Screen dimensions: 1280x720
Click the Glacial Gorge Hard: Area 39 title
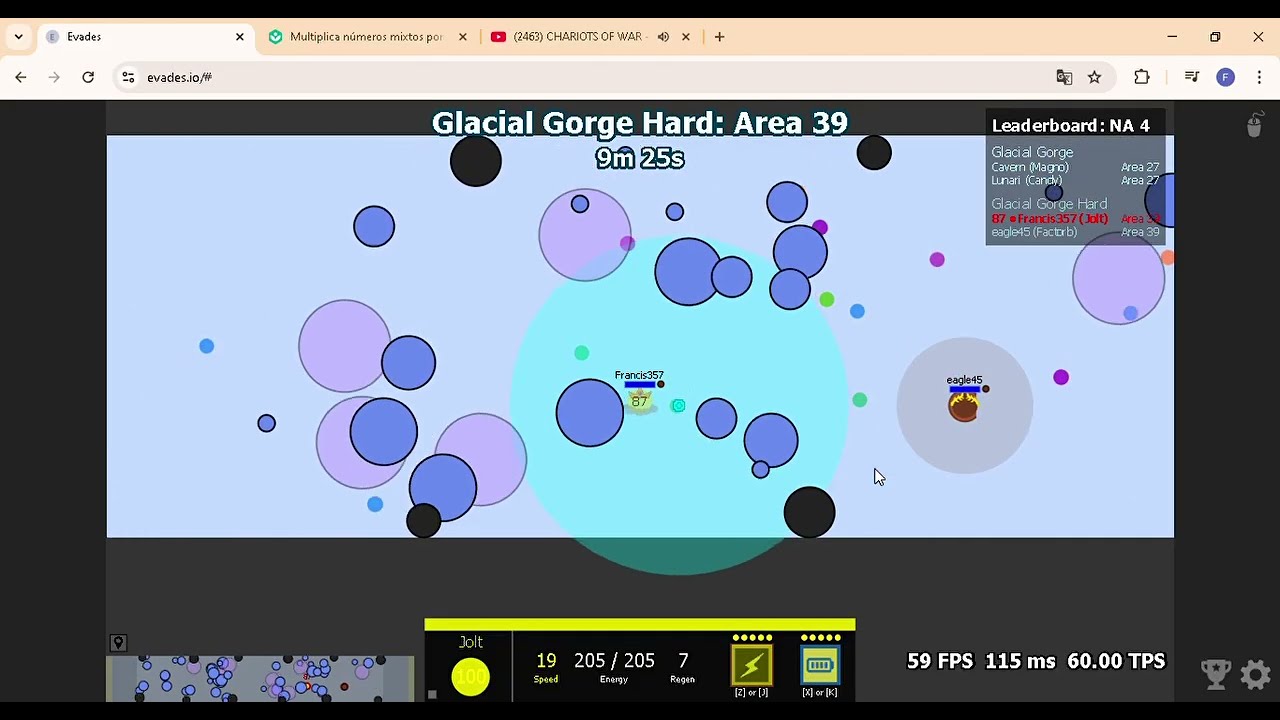[640, 123]
